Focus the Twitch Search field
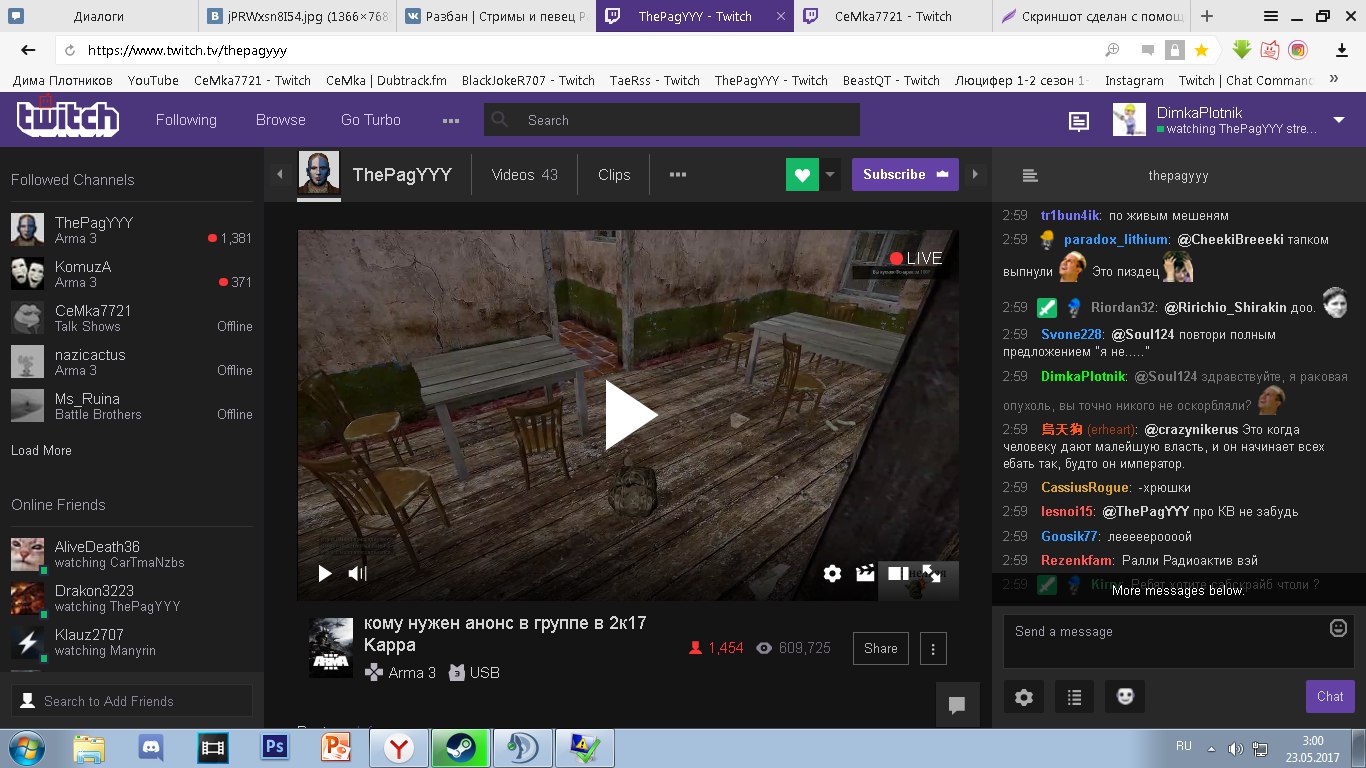This screenshot has width=1366, height=768. pos(672,120)
